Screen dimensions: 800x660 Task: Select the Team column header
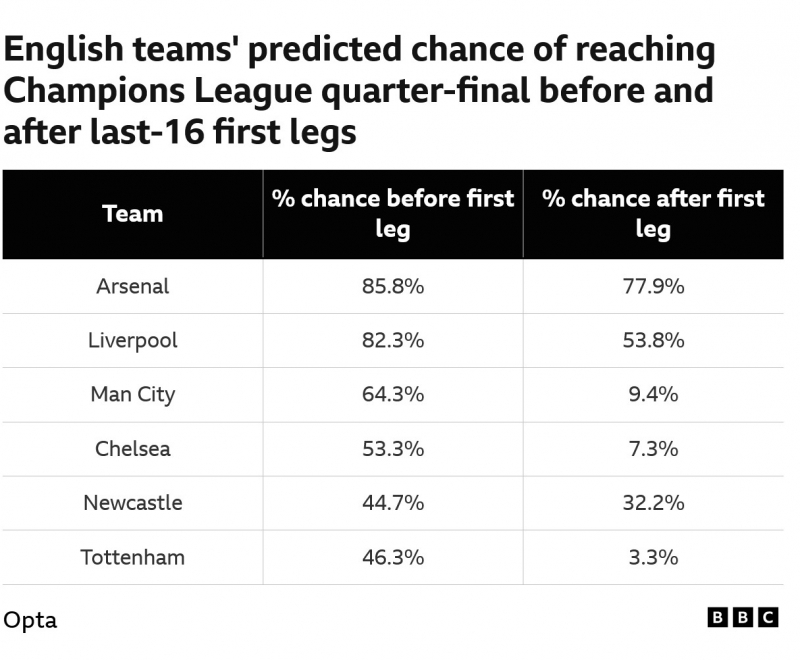pyautogui.click(x=132, y=213)
